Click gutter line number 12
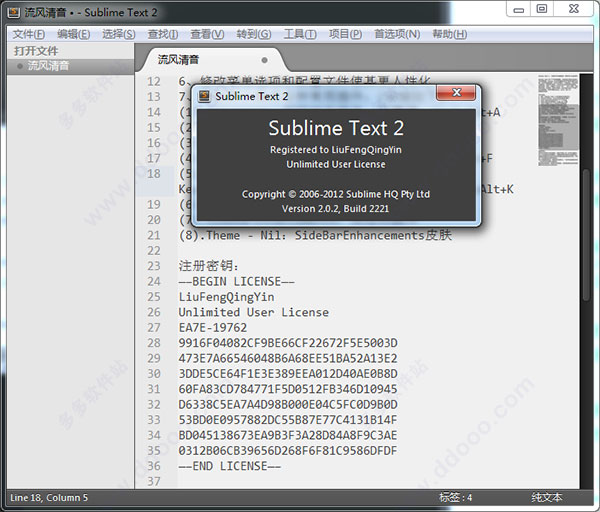The height and width of the screenshot is (512, 600). click(154, 82)
